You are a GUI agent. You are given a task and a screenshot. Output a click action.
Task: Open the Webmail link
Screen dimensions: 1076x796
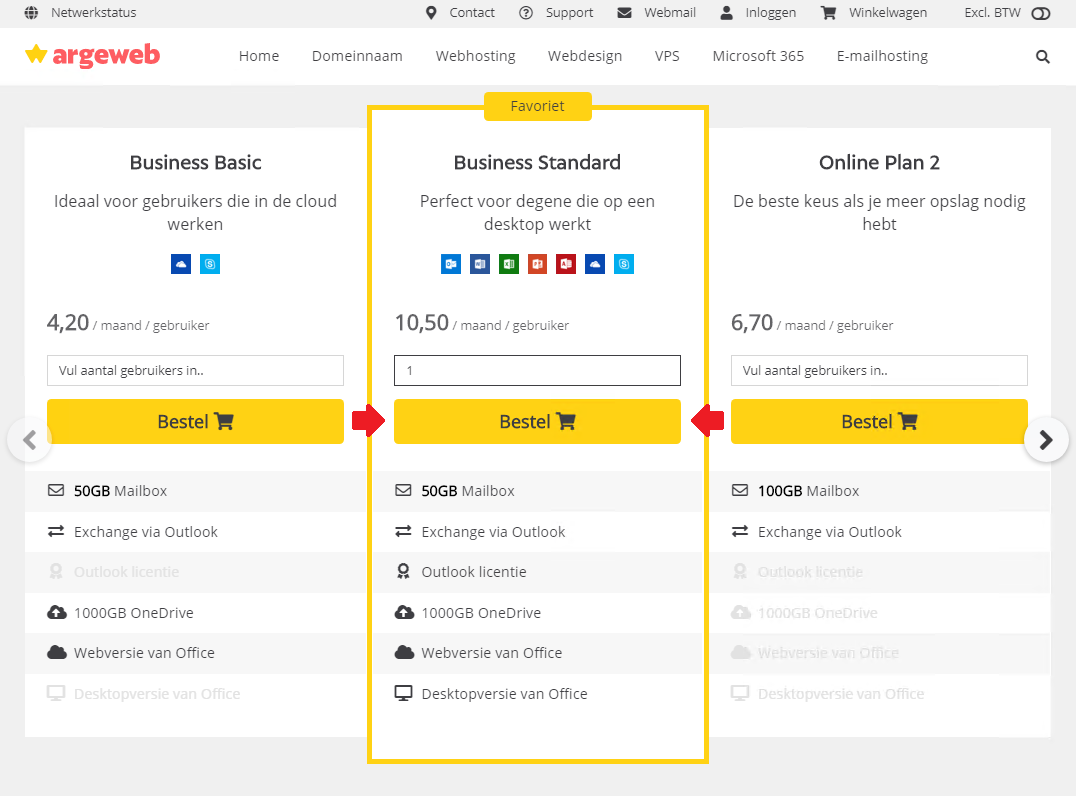[670, 12]
